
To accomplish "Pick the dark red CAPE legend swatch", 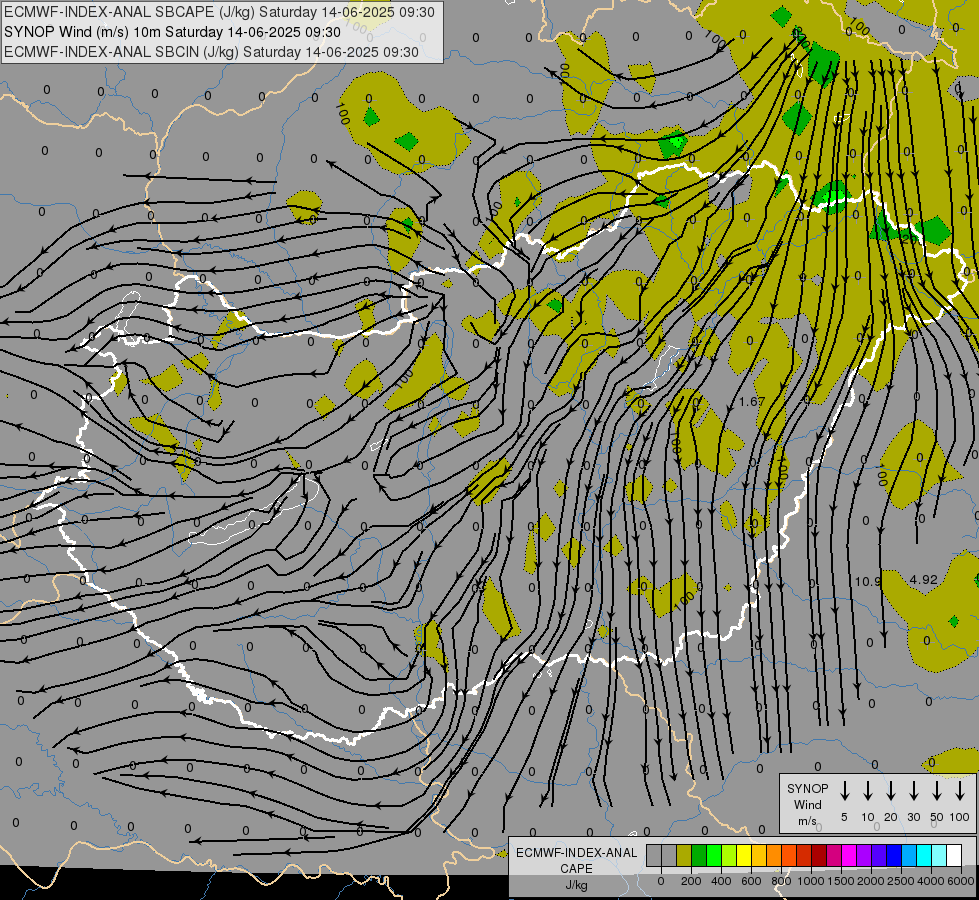I will [819, 856].
